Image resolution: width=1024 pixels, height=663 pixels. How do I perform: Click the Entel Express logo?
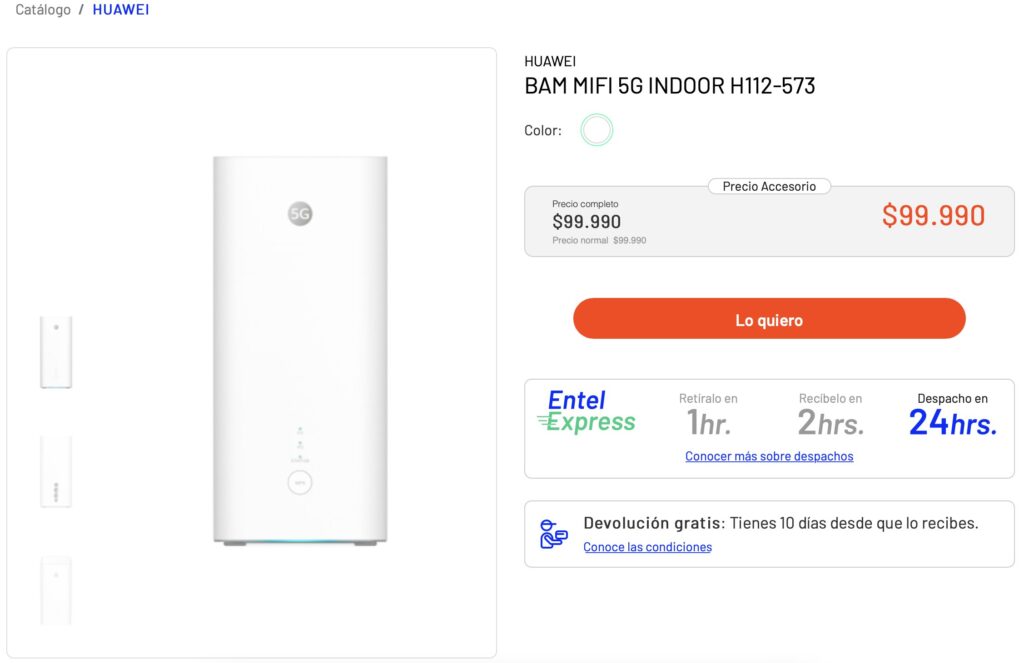pyautogui.click(x=587, y=412)
